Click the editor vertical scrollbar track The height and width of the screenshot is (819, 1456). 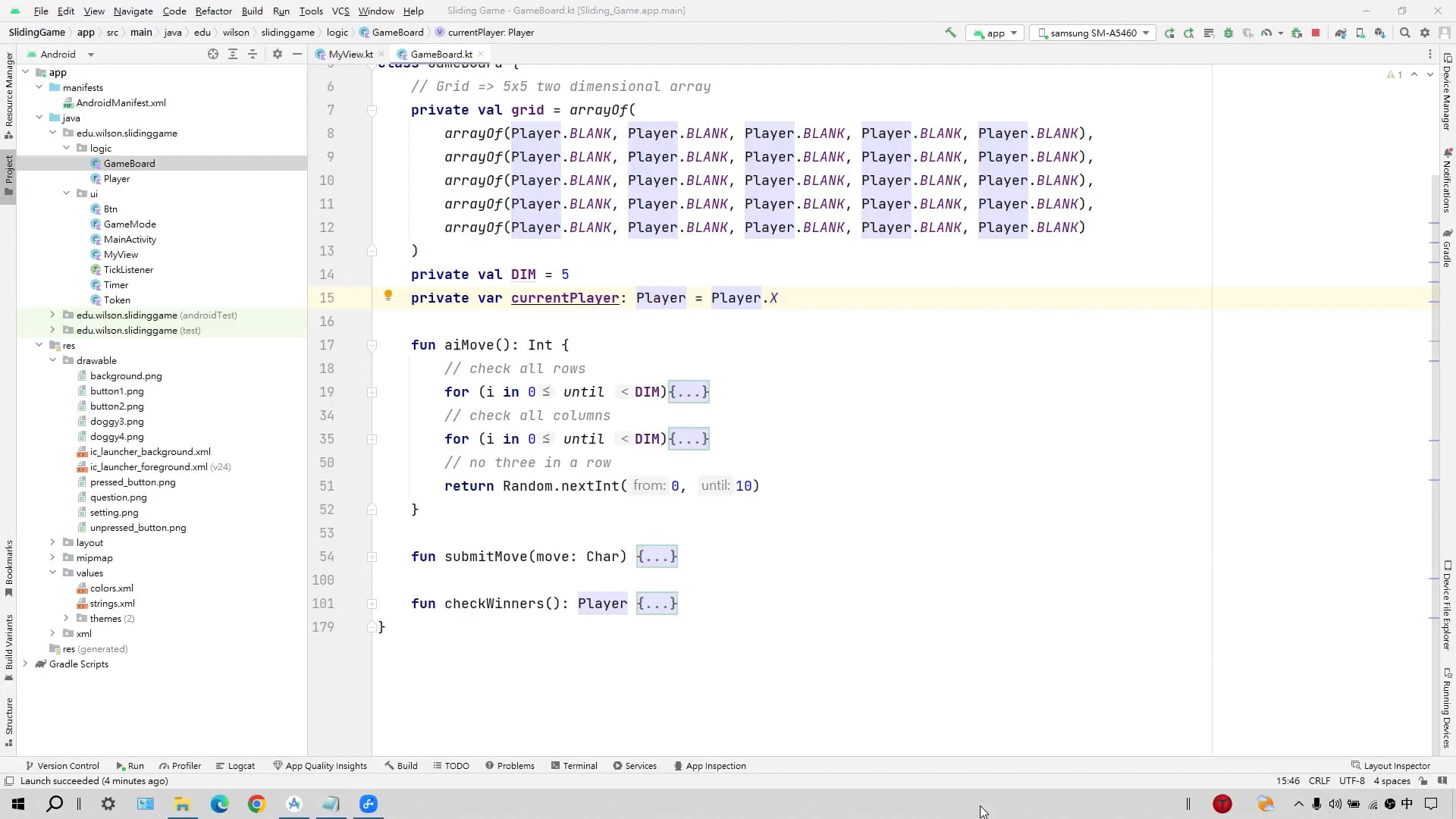[x=1434, y=531]
